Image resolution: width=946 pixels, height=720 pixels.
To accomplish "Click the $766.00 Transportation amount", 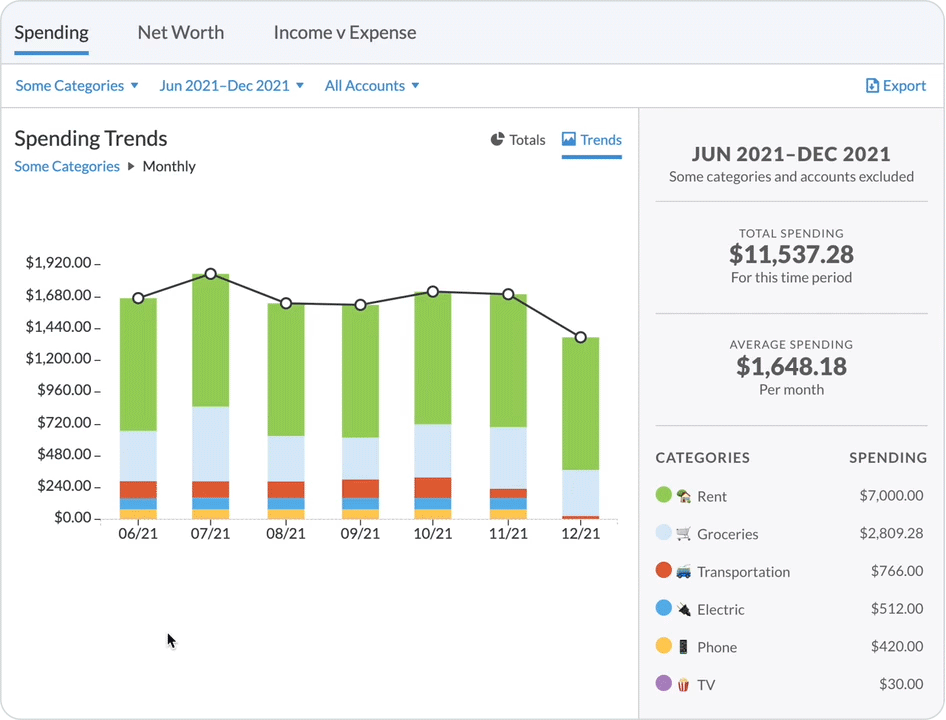I will tap(897, 571).
